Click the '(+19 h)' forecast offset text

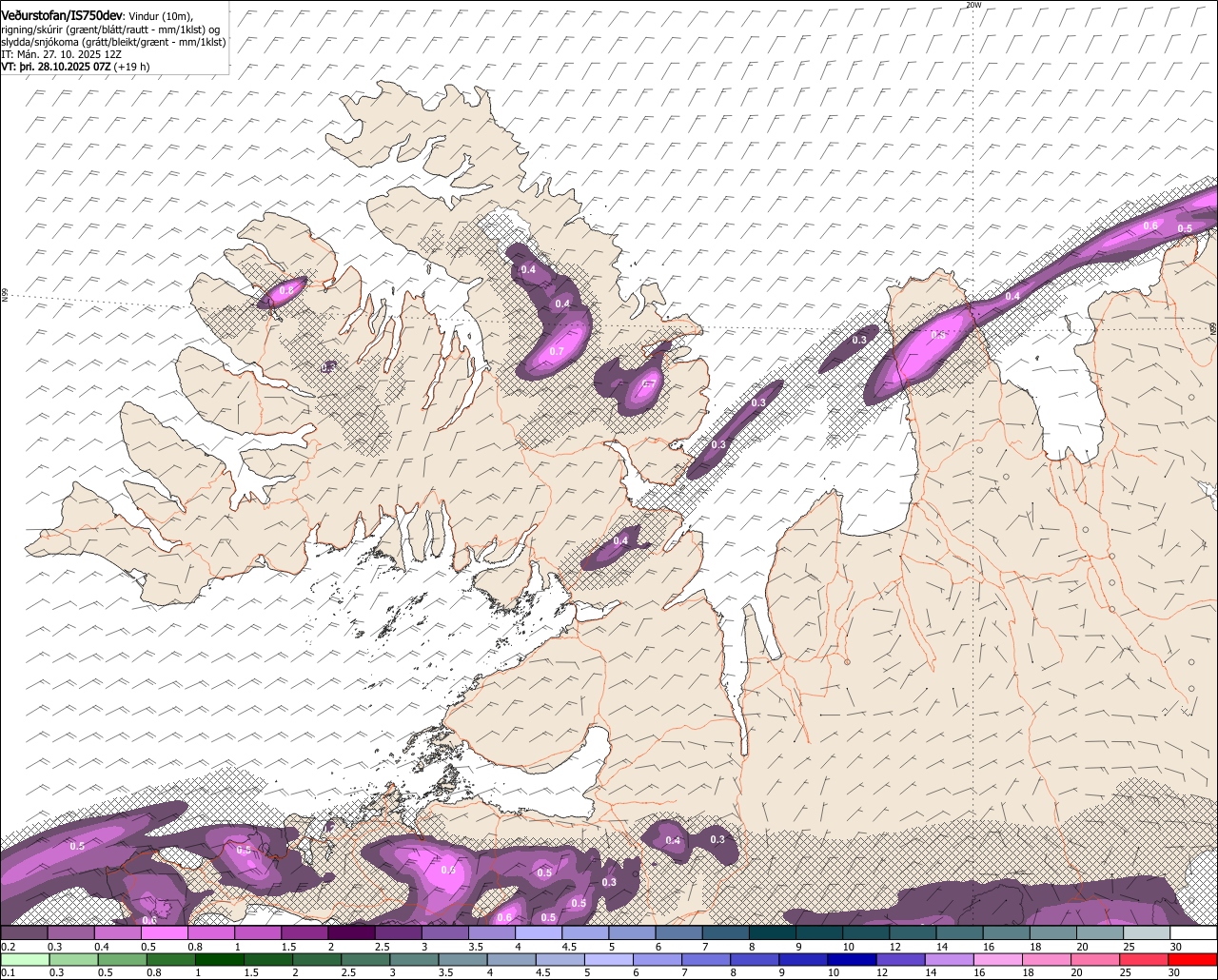[x=131, y=68]
